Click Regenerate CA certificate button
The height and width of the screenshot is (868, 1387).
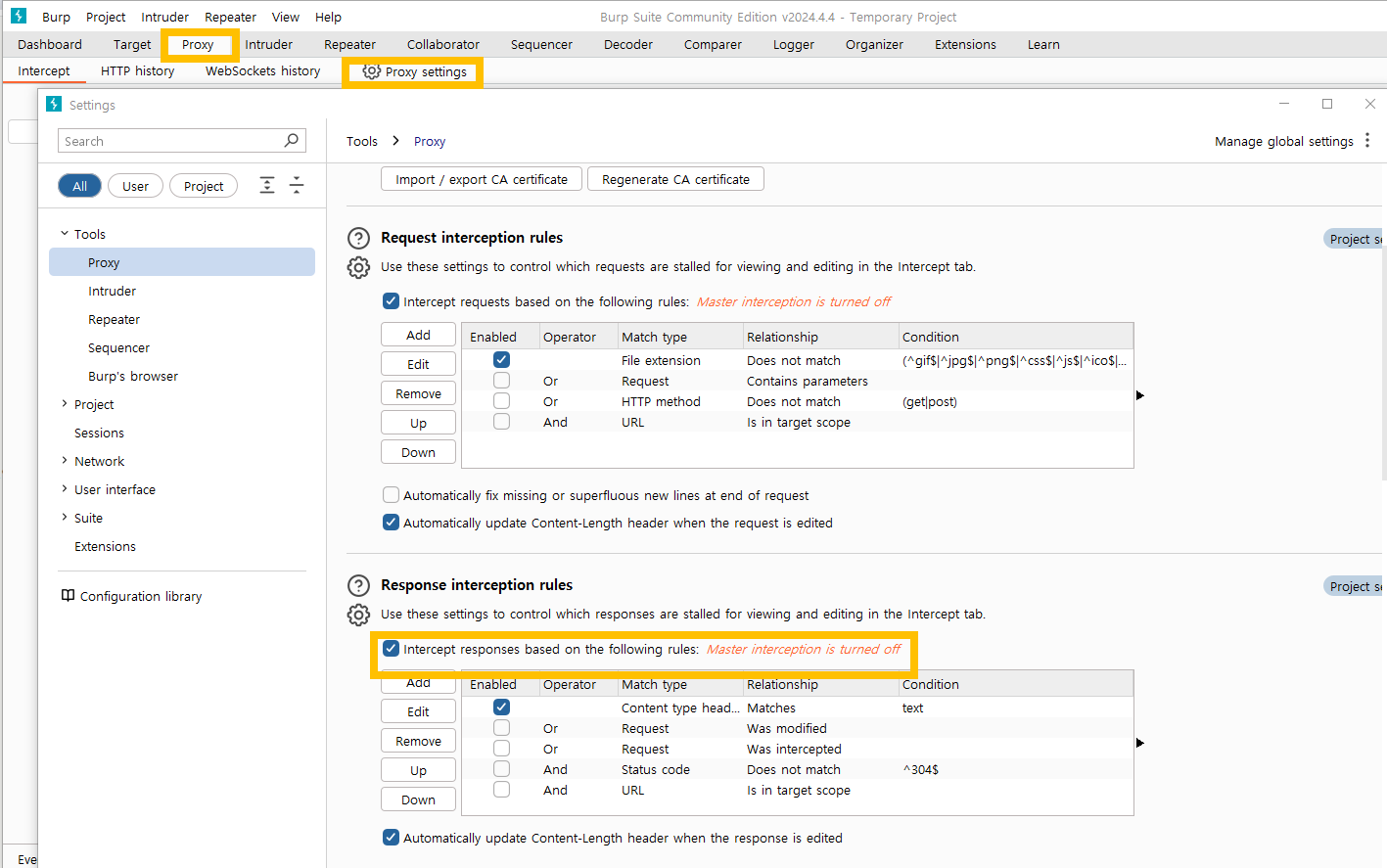tap(675, 179)
